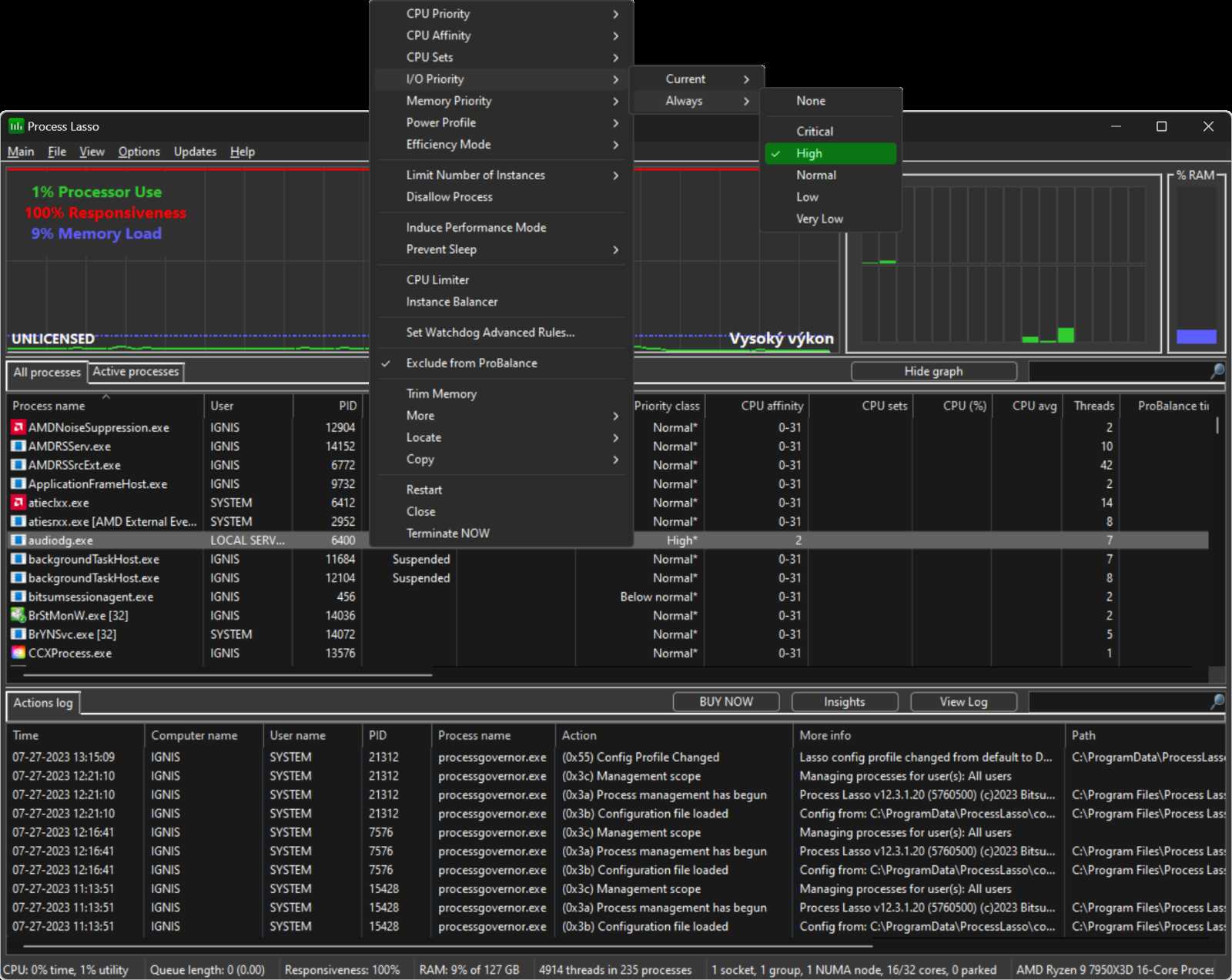The height and width of the screenshot is (980, 1232).
Task: Open the Options menu
Action: (x=139, y=152)
